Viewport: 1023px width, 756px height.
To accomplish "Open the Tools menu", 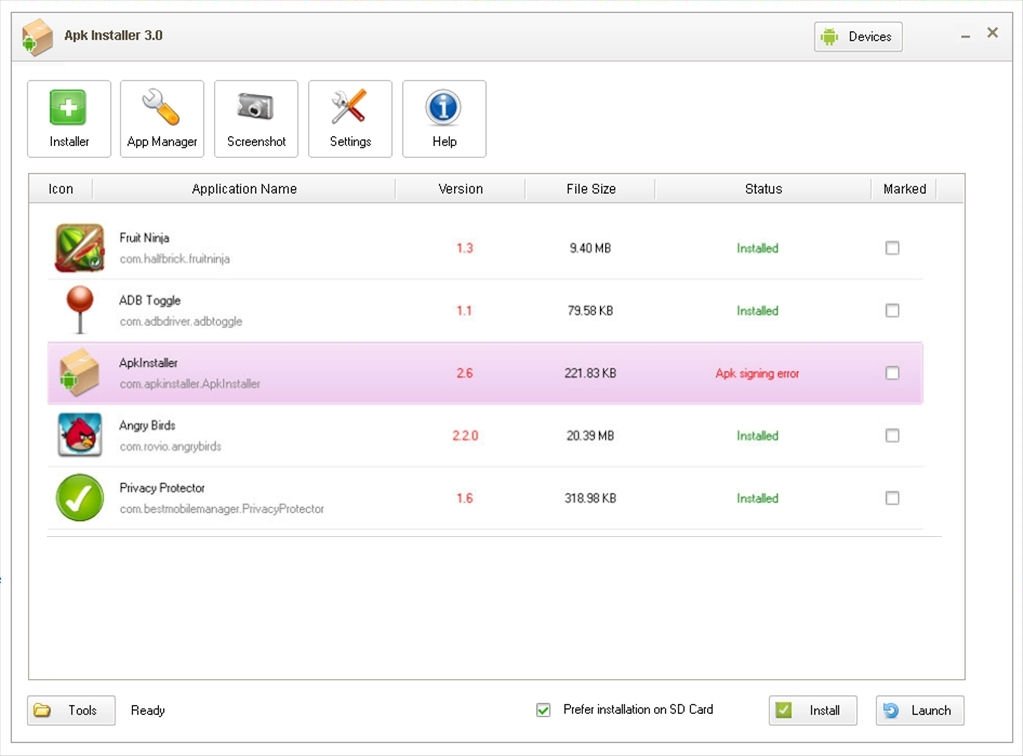I will pyautogui.click(x=70, y=710).
